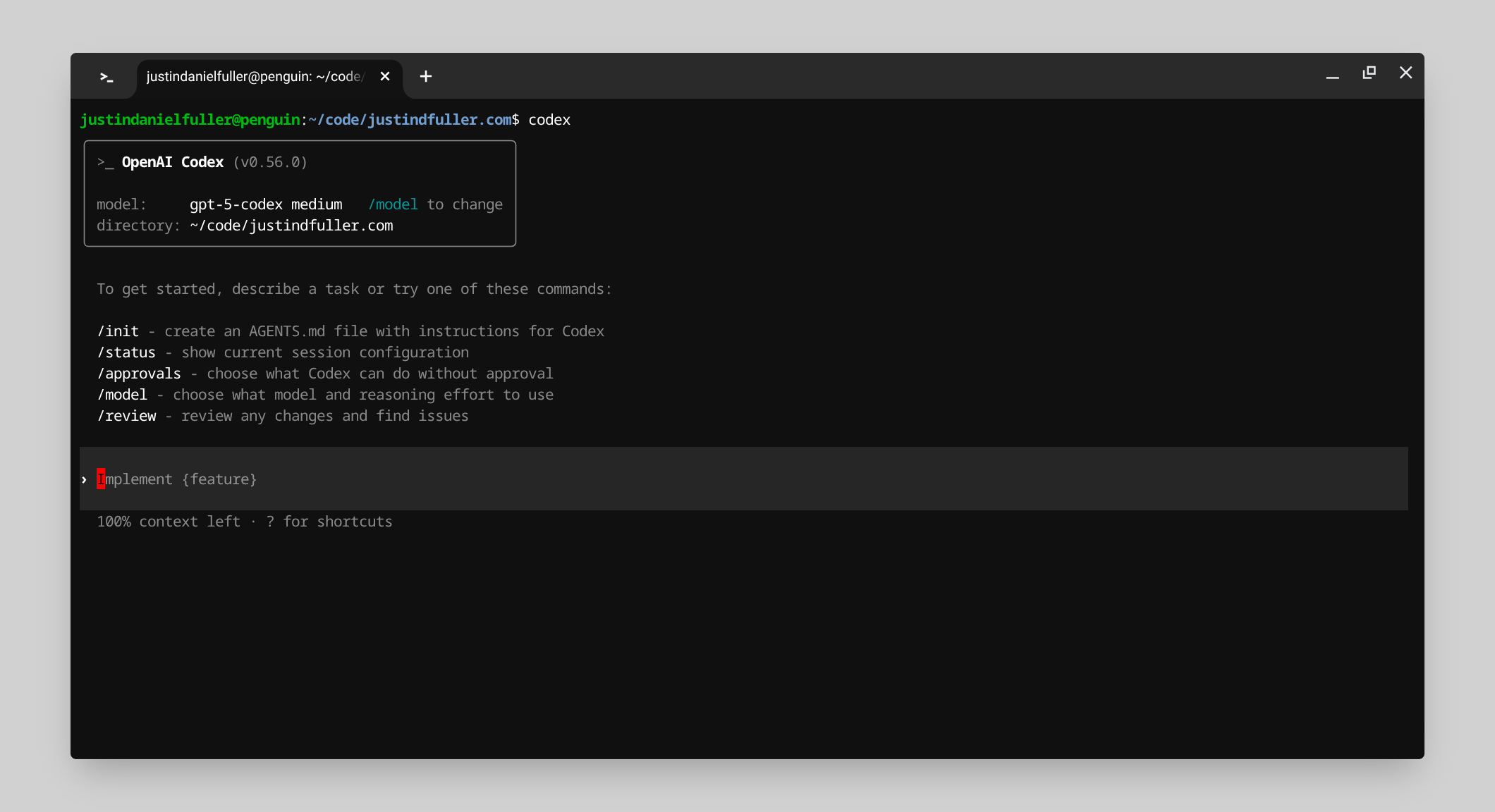The height and width of the screenshot is (812, 1495).
Task: Switch to the justindanielfuller@penguin terminal tab
Action: click(x=254, y=76)
